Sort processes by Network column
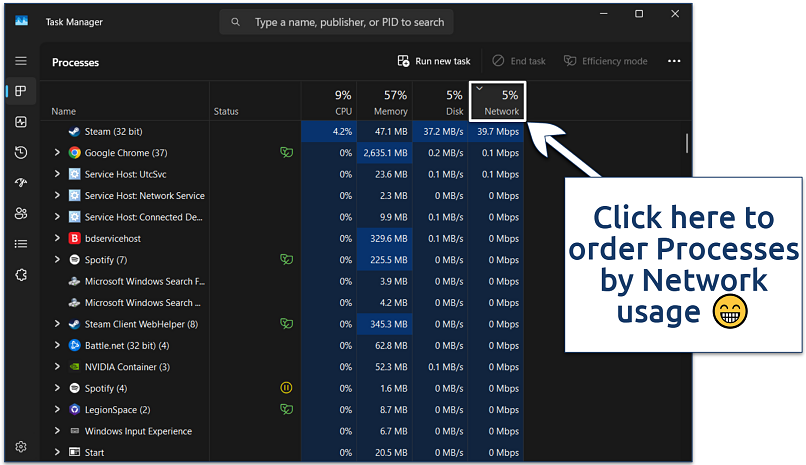Viewport: 806px width, 465px height. coord(497,102)
